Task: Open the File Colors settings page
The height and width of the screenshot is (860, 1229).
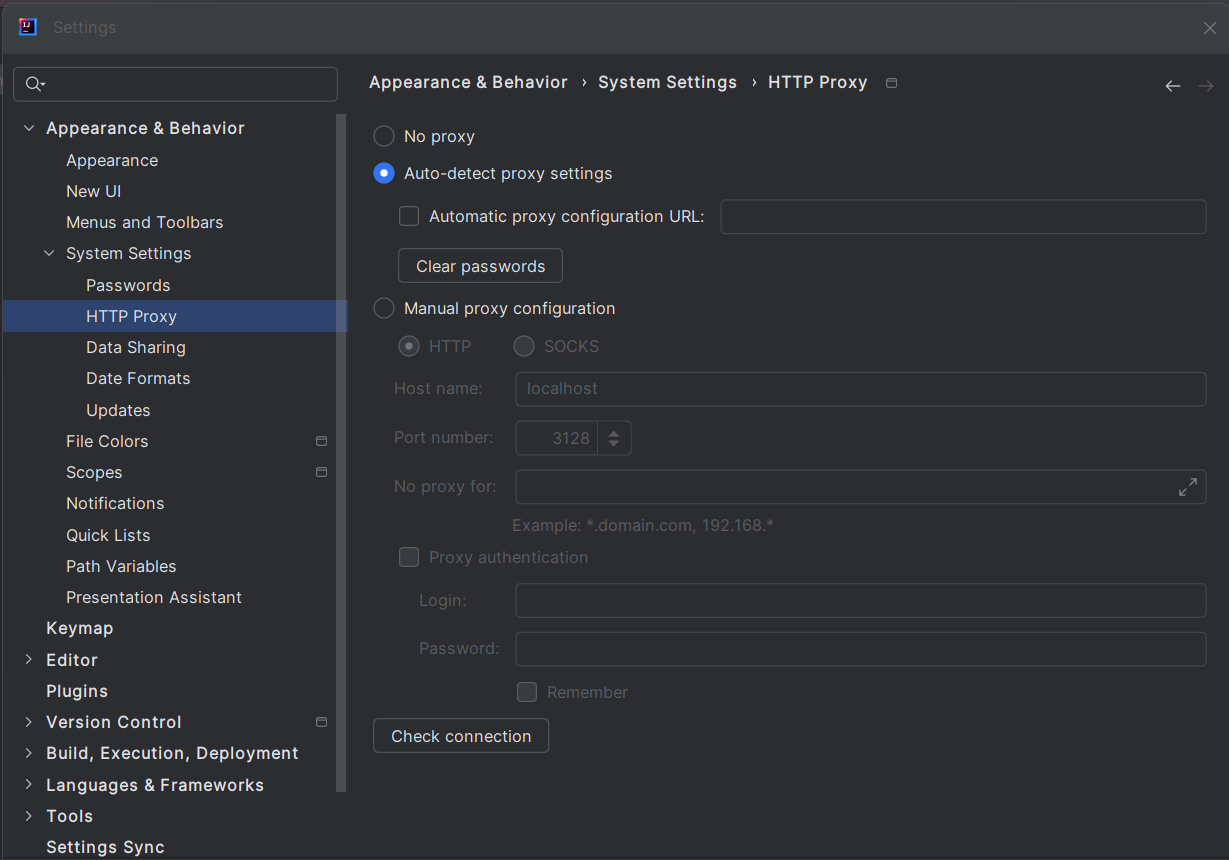Action: (107, 441)
